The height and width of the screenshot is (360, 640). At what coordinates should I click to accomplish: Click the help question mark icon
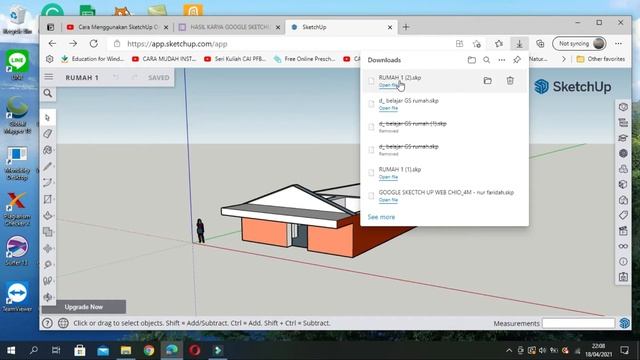[47, 323]
